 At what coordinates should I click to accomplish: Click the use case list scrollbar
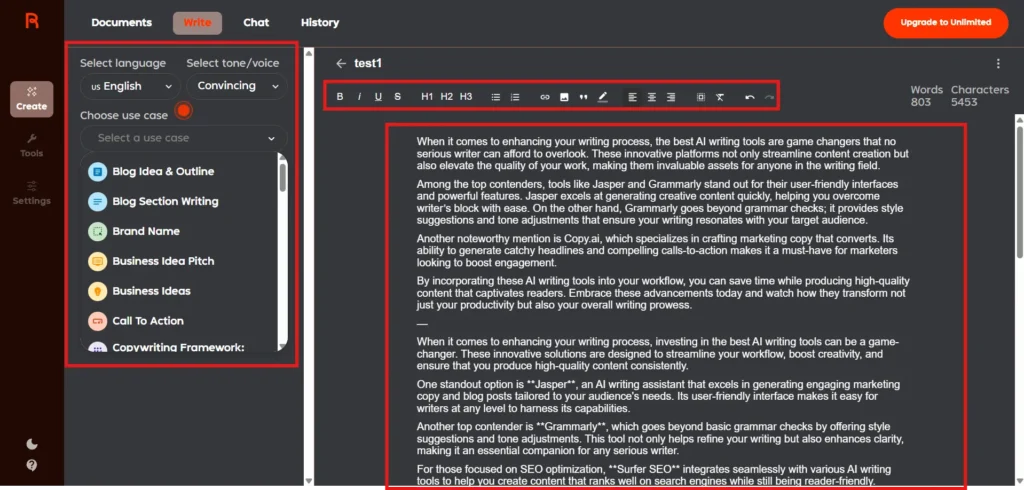[x=282, y=177]
